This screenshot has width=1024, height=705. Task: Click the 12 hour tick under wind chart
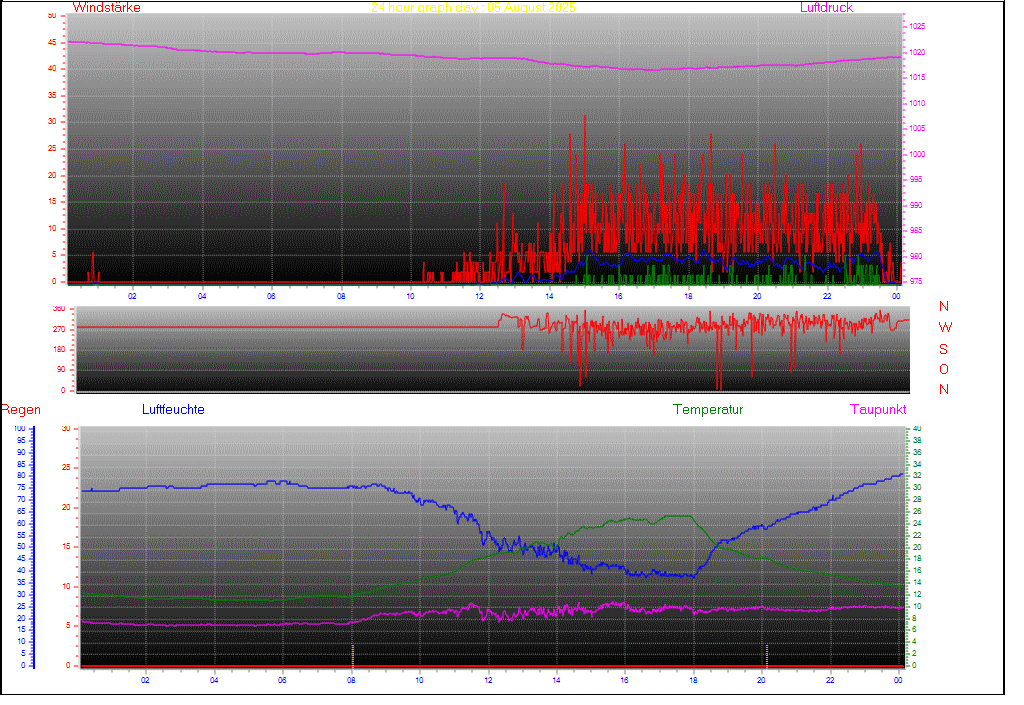pyautogui.click(x=479, y=295)
